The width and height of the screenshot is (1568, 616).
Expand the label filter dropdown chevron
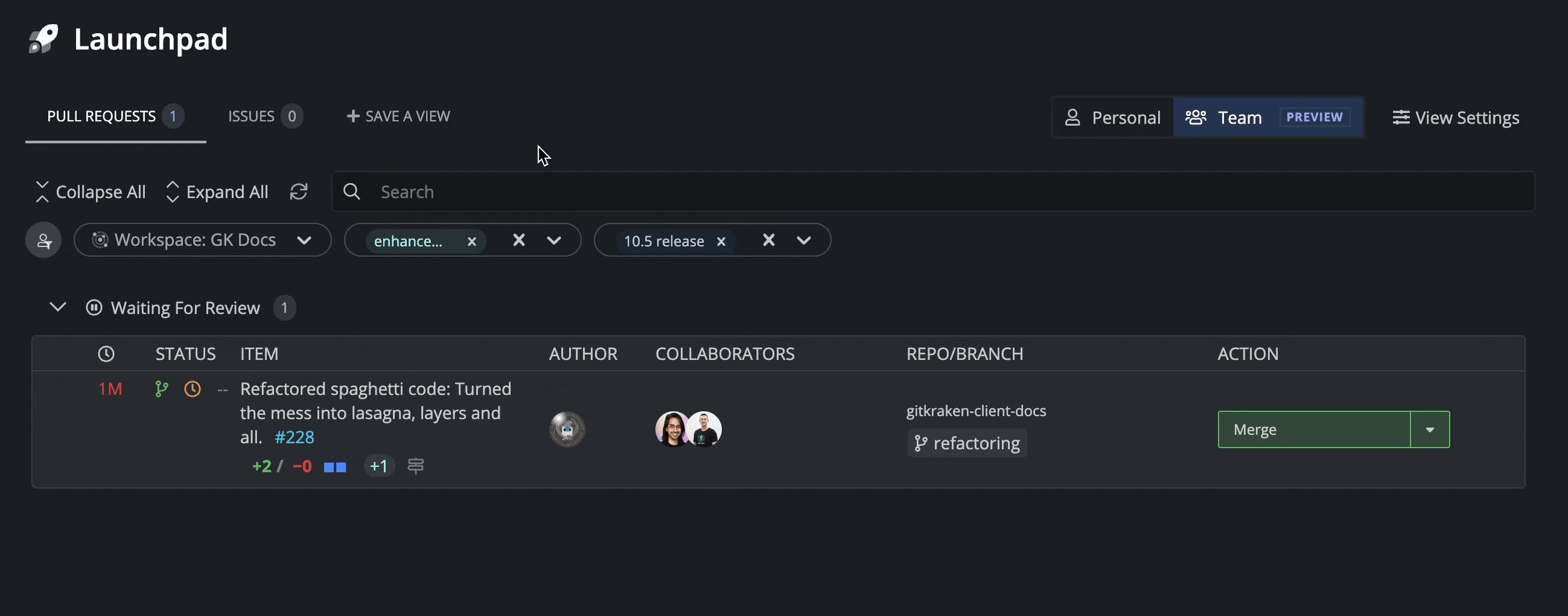pos(554,241)
